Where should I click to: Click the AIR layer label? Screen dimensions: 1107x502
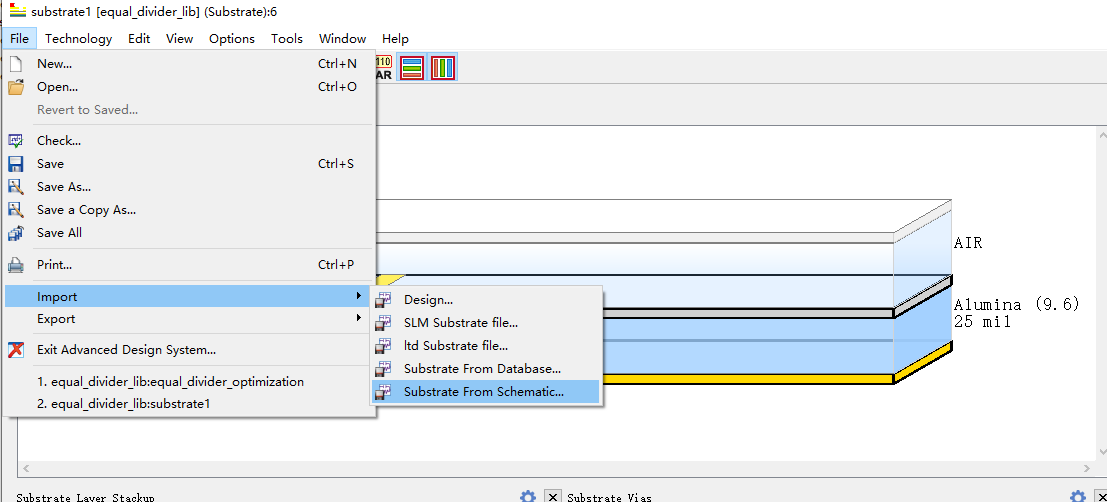coord(968,244)
